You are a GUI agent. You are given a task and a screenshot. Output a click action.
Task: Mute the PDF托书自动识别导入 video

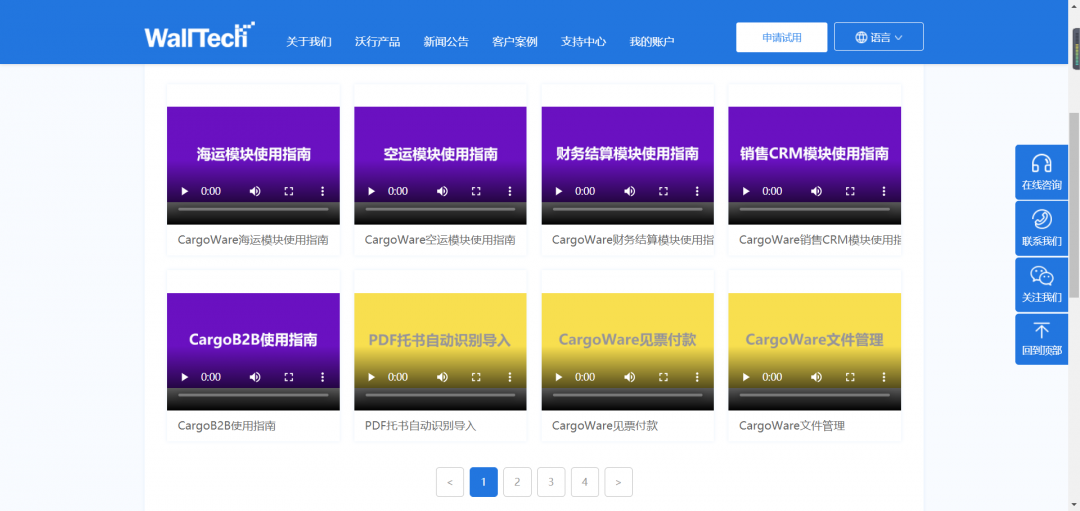442,377
